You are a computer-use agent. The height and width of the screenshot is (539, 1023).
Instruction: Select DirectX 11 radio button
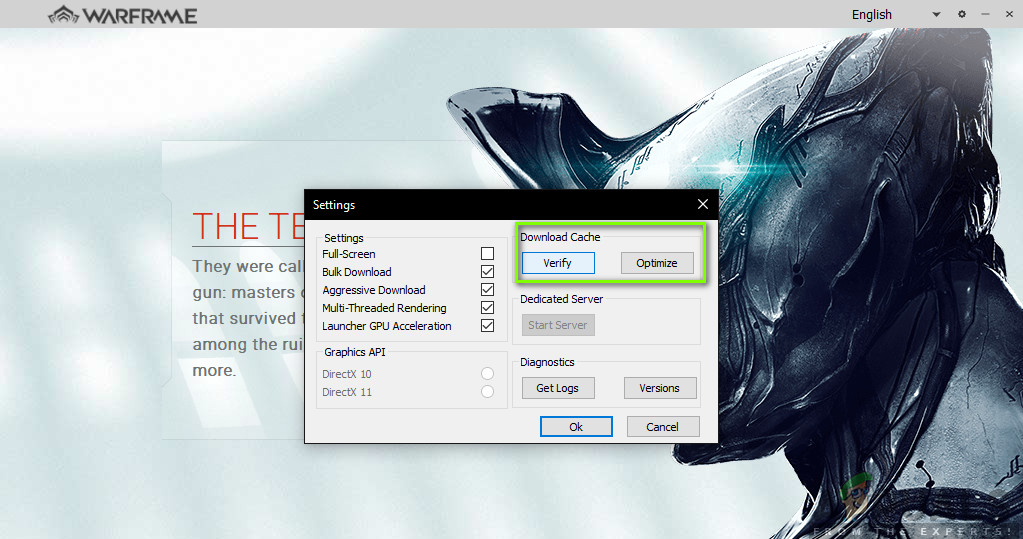487,392
